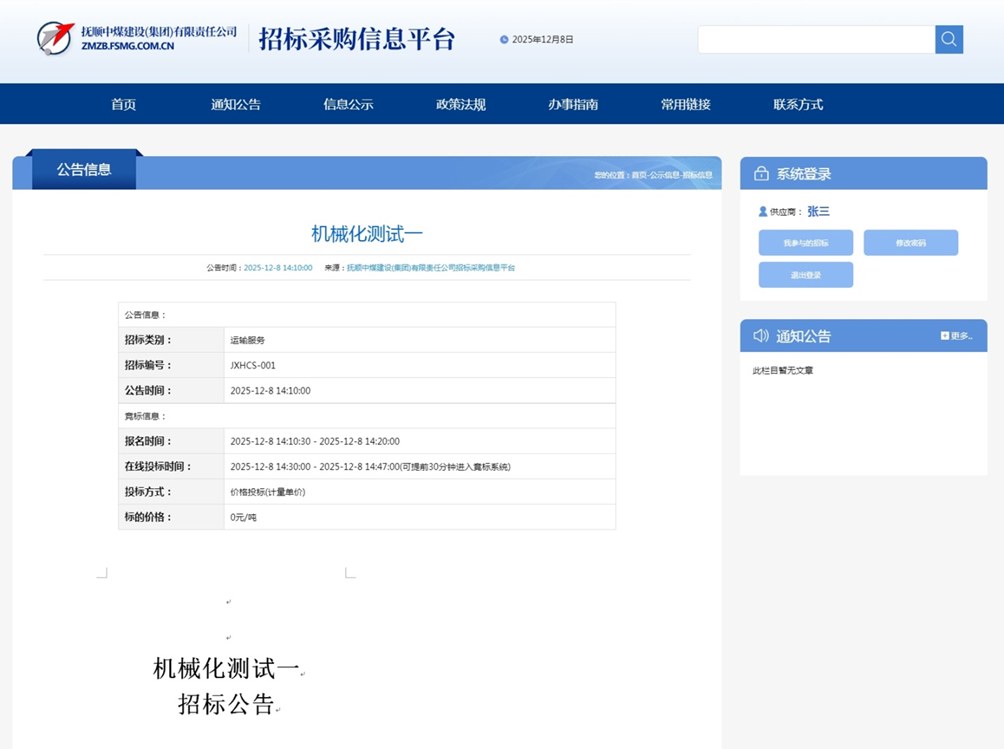Viewport: 1004px width, 749px height.
Task: Click the breadcrumb 首页-公示信息-招标信息
Action: pyautogui.click(x=672, y=175)
